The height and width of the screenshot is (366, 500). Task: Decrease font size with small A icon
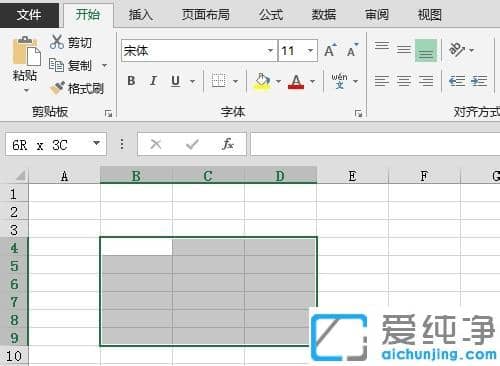(x=352, y=50)
